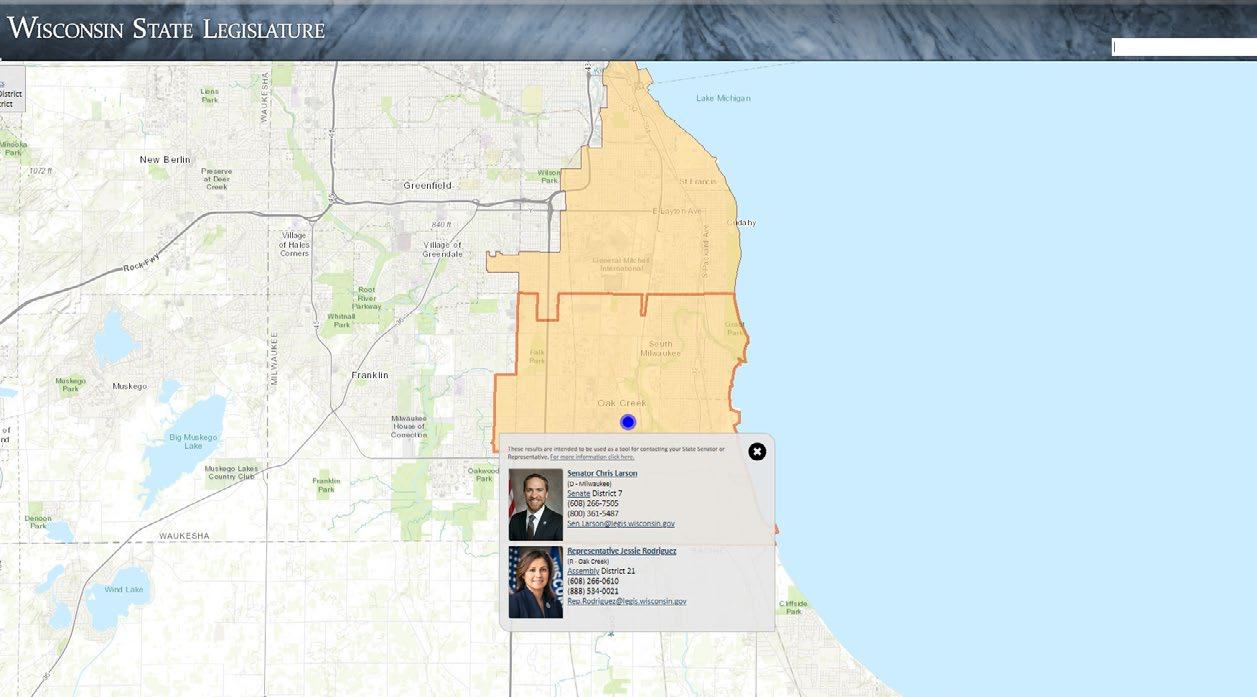Click the Preserve at Deer Creek label
Screen dimensions: 1257x697
click(x=217, y=179)
